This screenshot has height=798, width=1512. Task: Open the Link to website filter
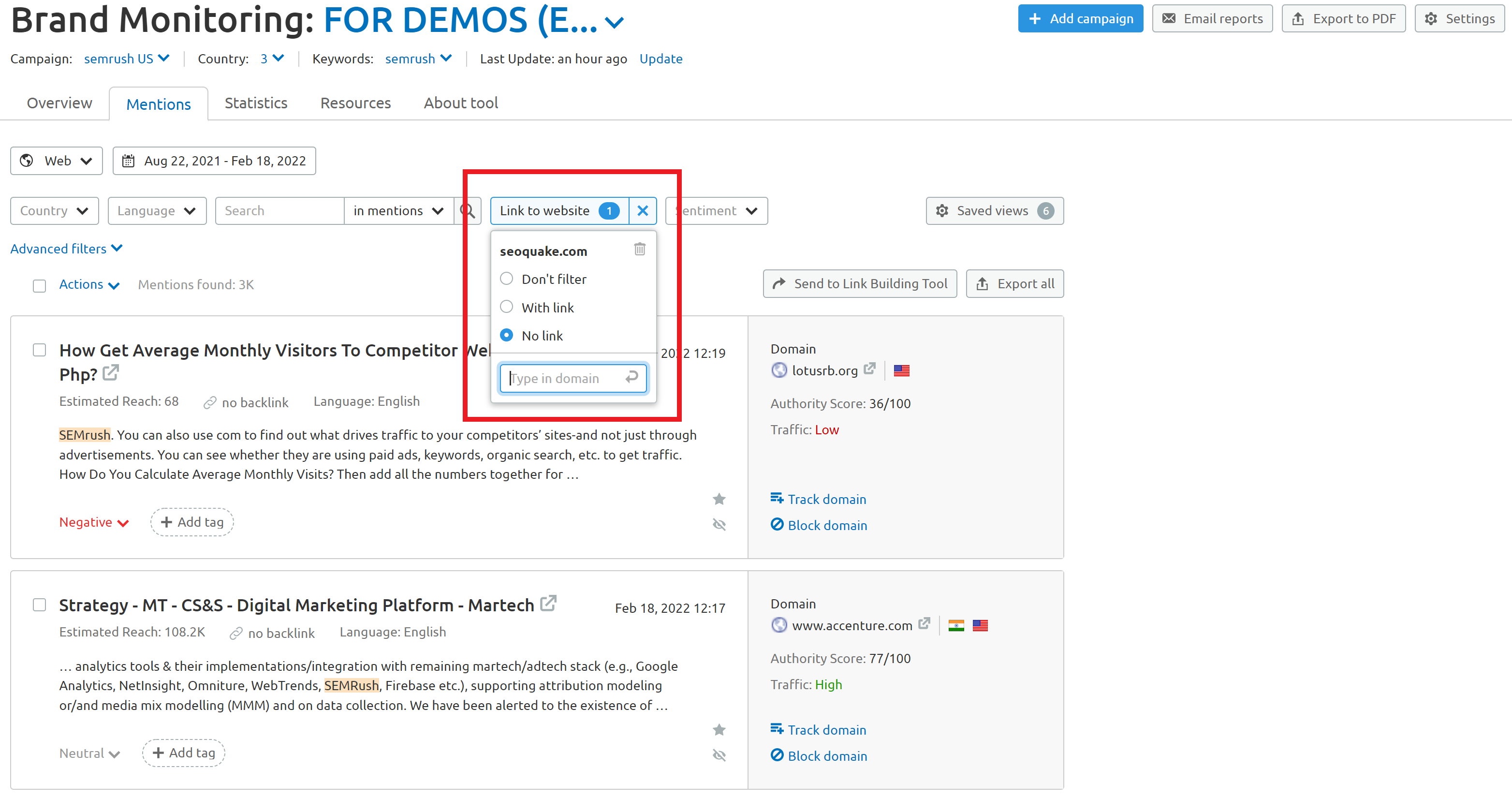point(559,211)
